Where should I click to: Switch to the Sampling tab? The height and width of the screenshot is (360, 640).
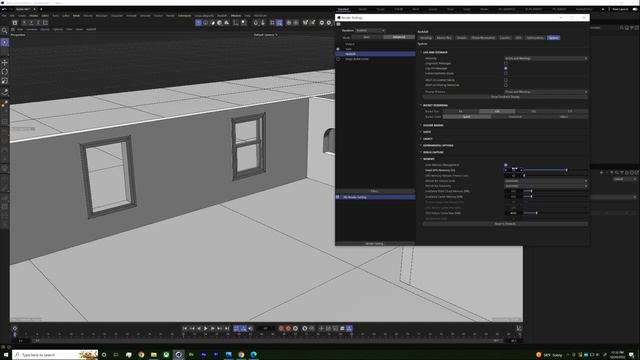426,38
